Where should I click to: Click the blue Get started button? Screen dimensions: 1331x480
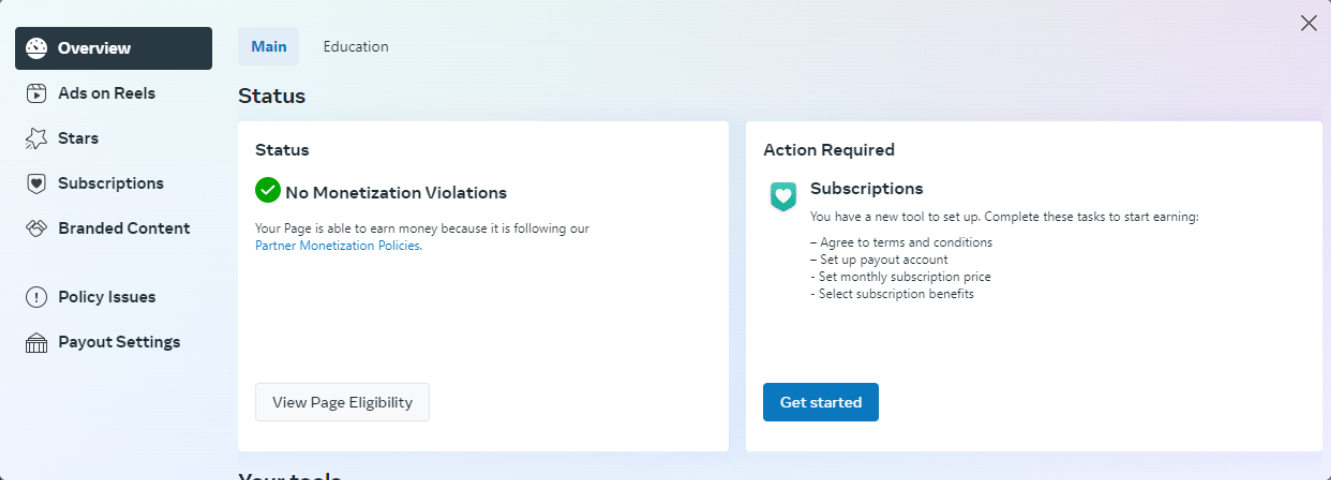tap(820, 402)
